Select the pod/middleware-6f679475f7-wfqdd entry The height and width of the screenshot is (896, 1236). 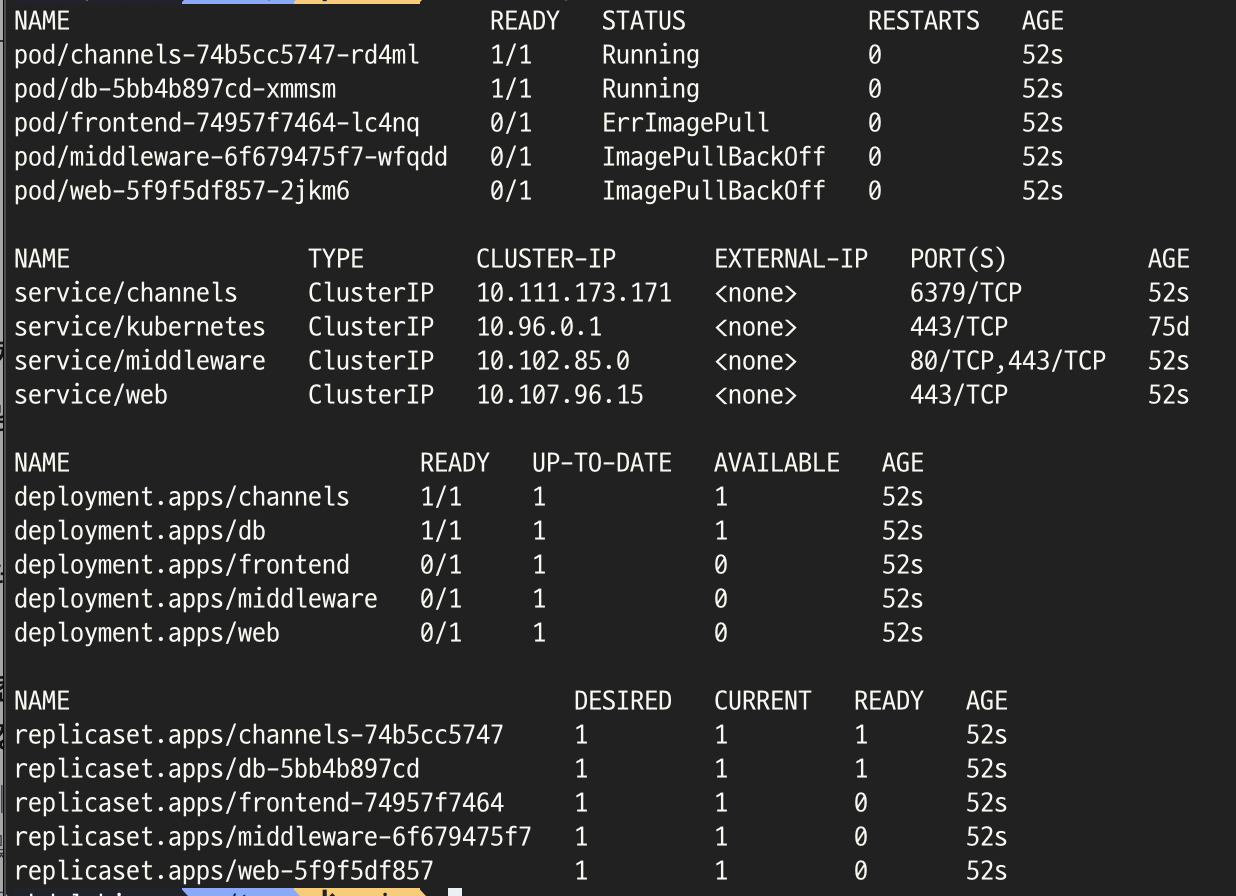coord(231,157)
